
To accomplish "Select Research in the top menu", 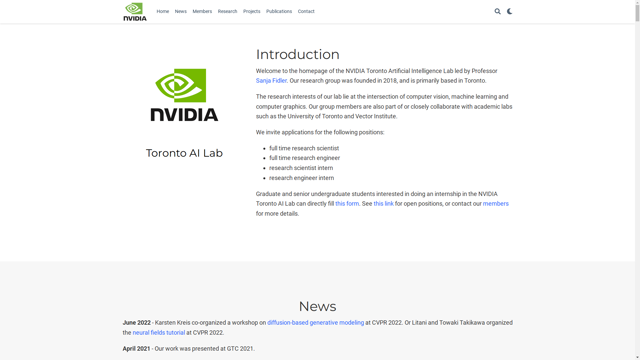I will [x=227, y=11].
